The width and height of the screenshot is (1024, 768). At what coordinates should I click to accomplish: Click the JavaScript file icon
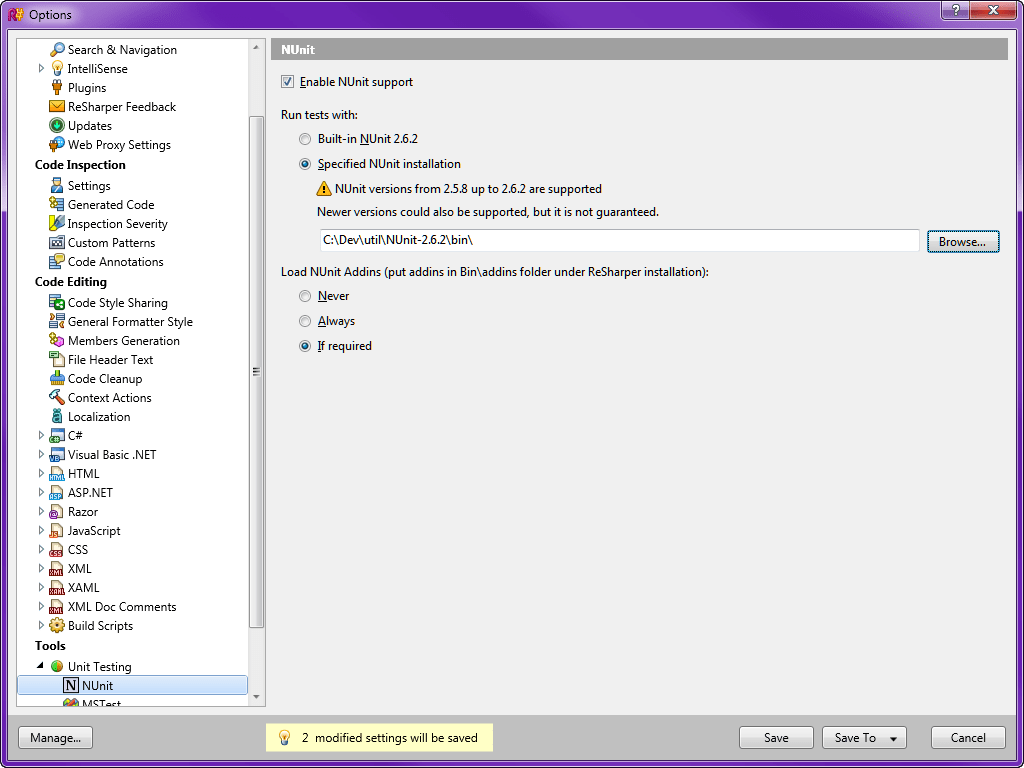coord(57,530)
